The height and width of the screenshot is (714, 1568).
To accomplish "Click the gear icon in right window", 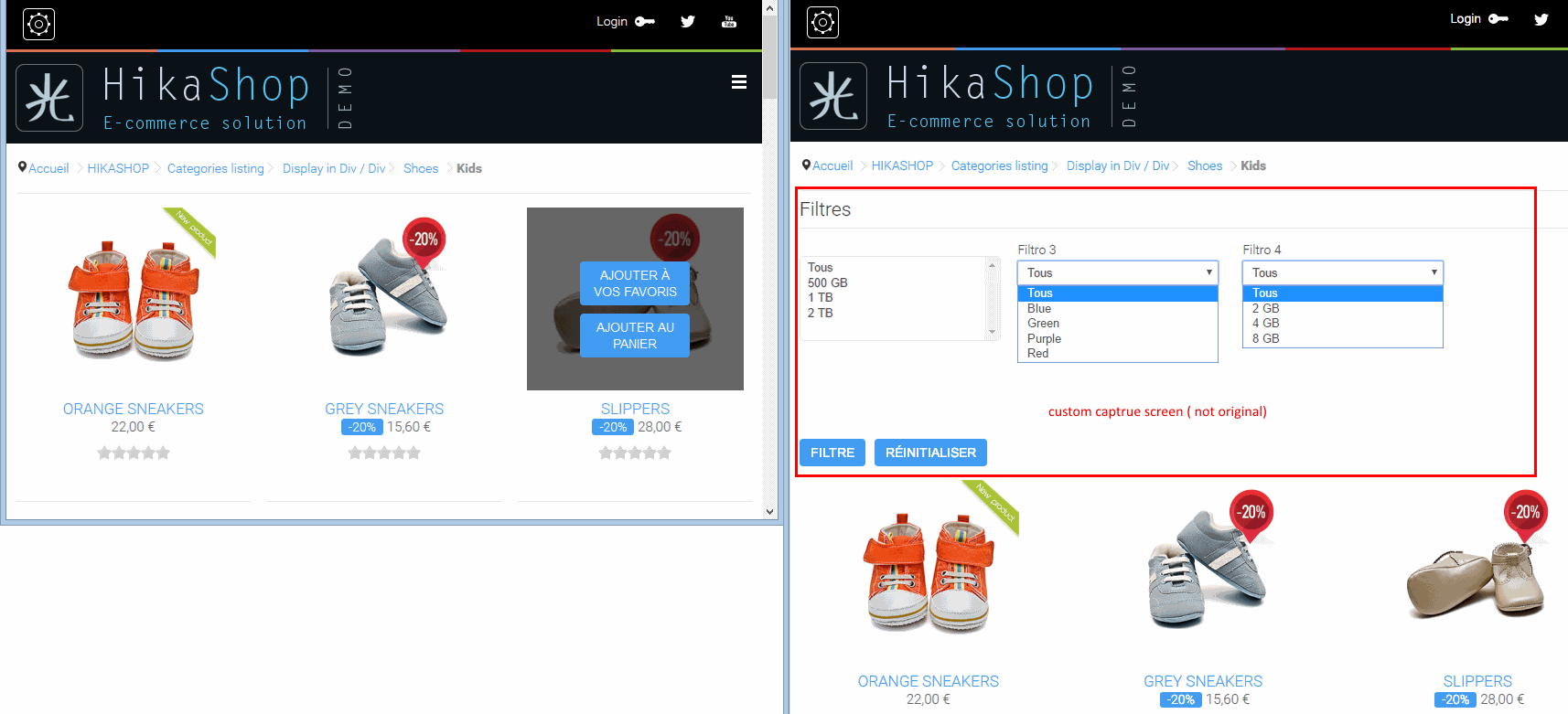I will 822,22.
